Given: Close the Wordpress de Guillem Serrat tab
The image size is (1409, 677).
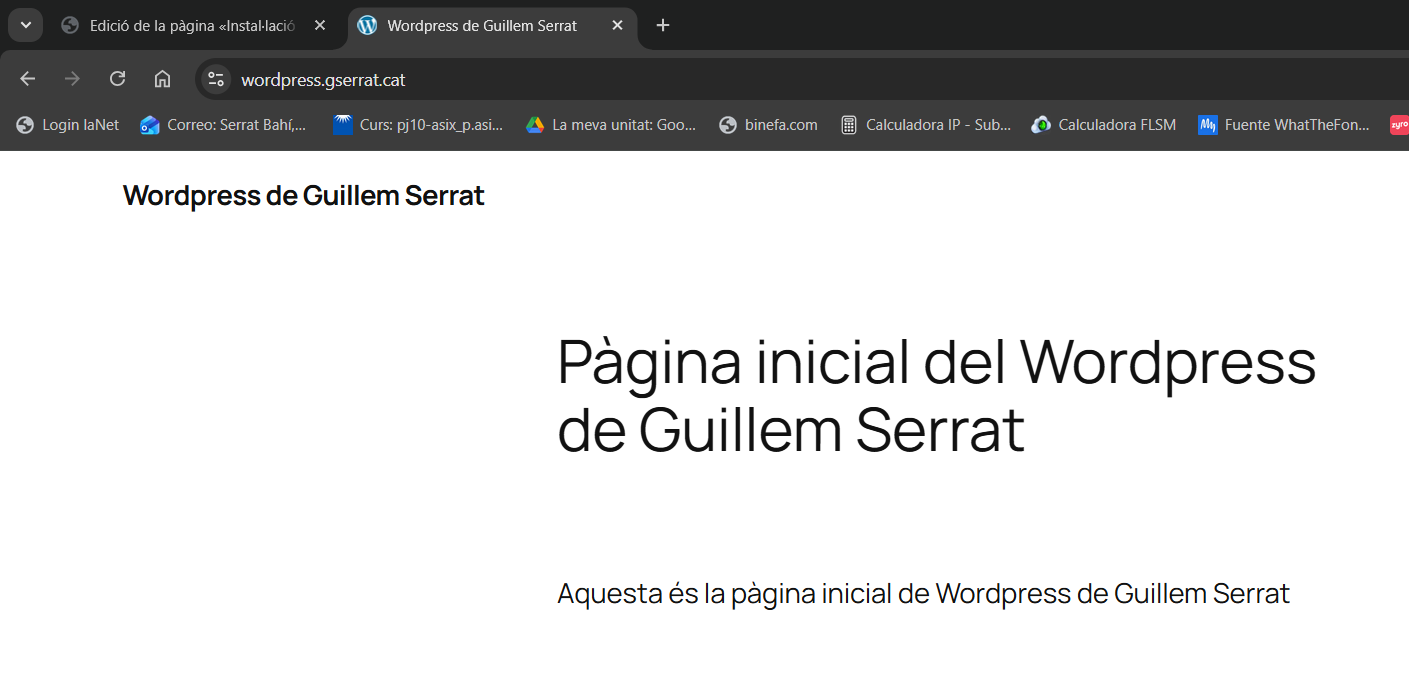Looking at the screenshot, I should click(x=617, y=25).
